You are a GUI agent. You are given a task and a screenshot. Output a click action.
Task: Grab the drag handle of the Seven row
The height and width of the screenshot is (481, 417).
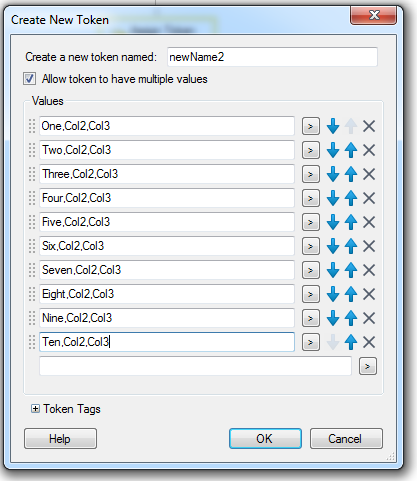point(32,270)
